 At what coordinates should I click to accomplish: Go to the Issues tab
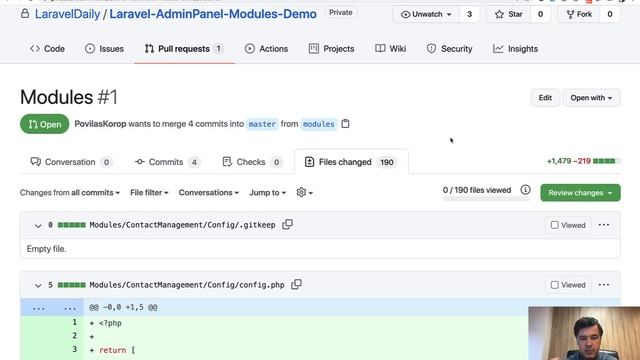(104, 49)
